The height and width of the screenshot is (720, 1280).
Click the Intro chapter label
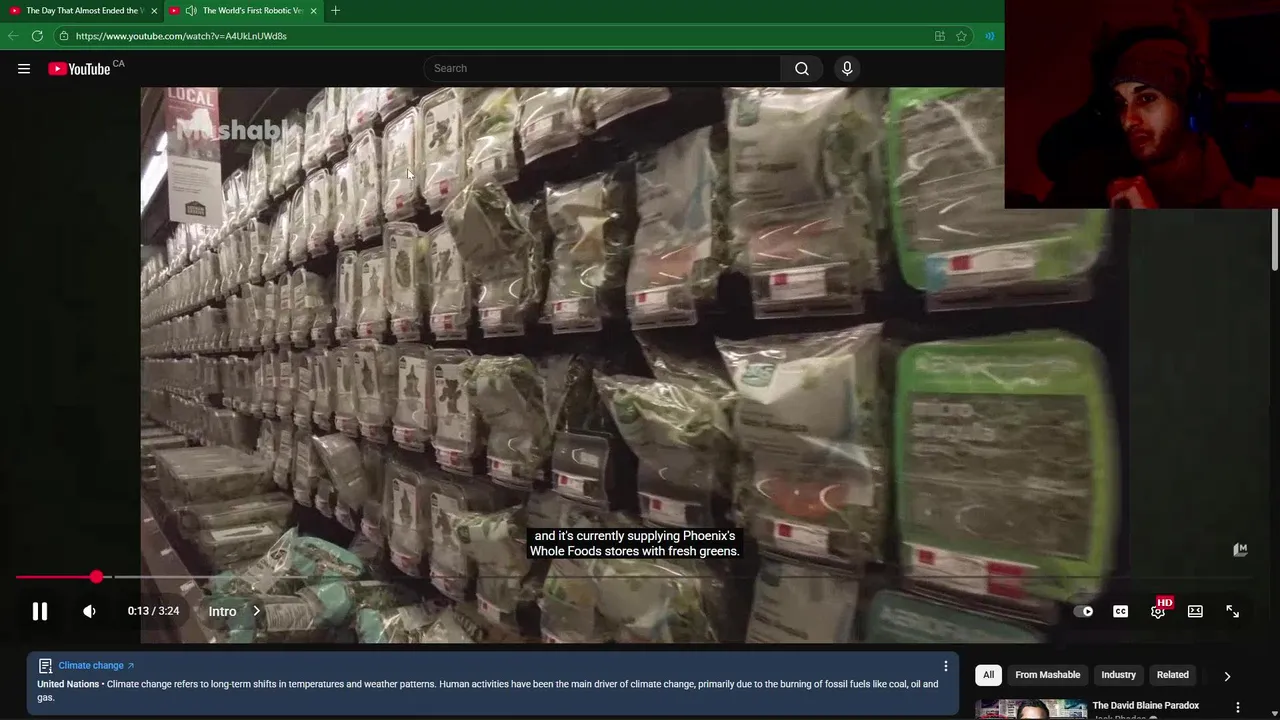coord(222,611)
